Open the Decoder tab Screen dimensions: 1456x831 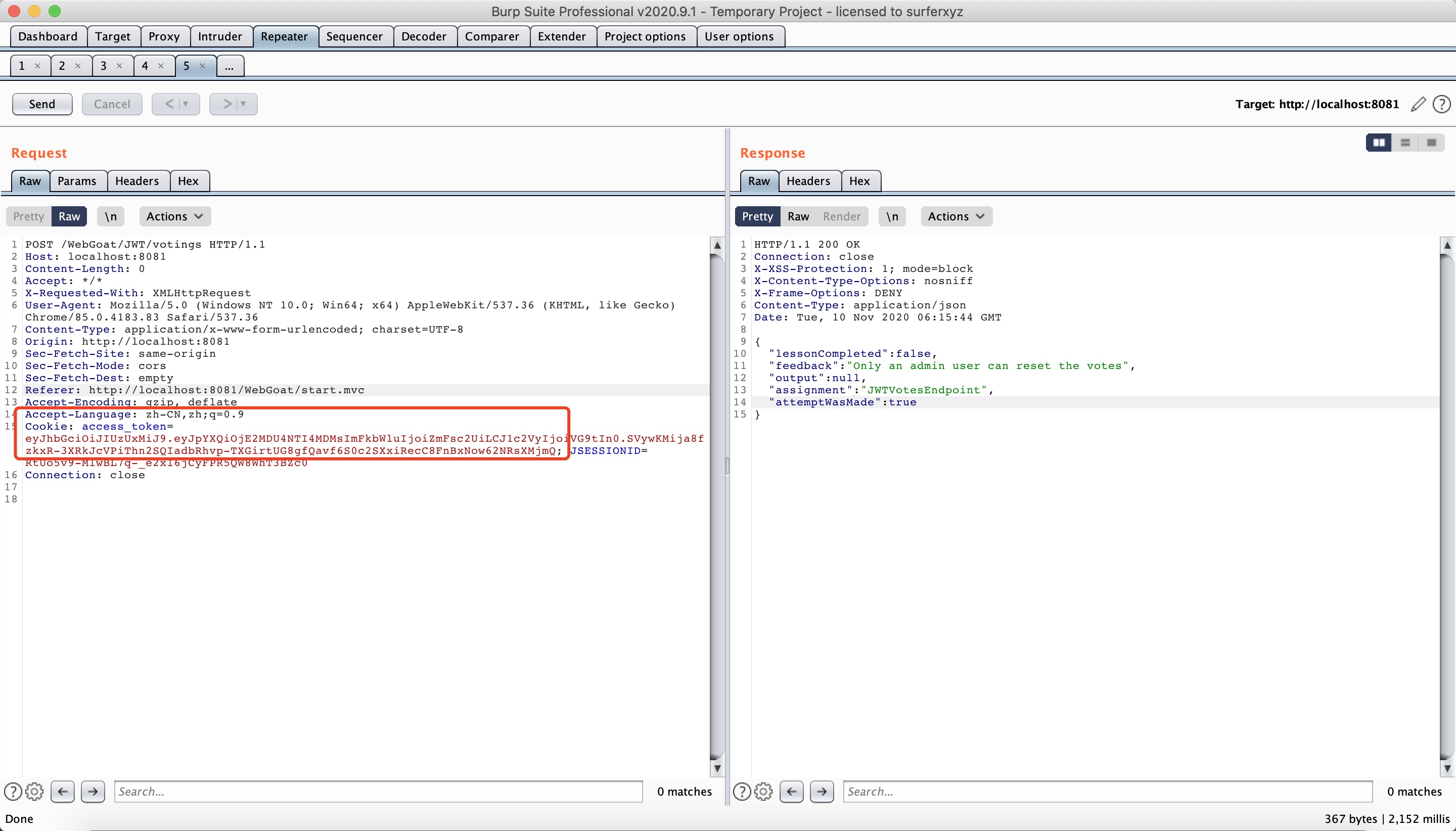pos(423,36)
